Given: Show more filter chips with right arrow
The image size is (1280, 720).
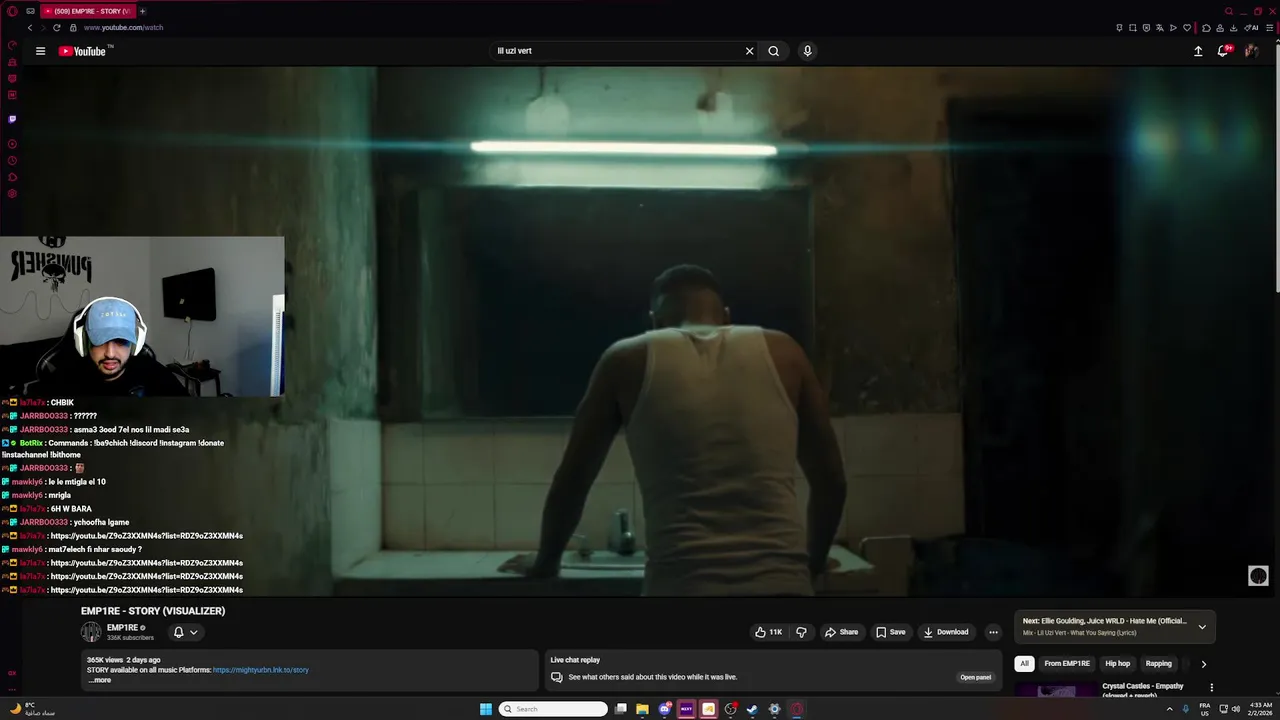Looking at the screenshot, I should point(1203,664).
